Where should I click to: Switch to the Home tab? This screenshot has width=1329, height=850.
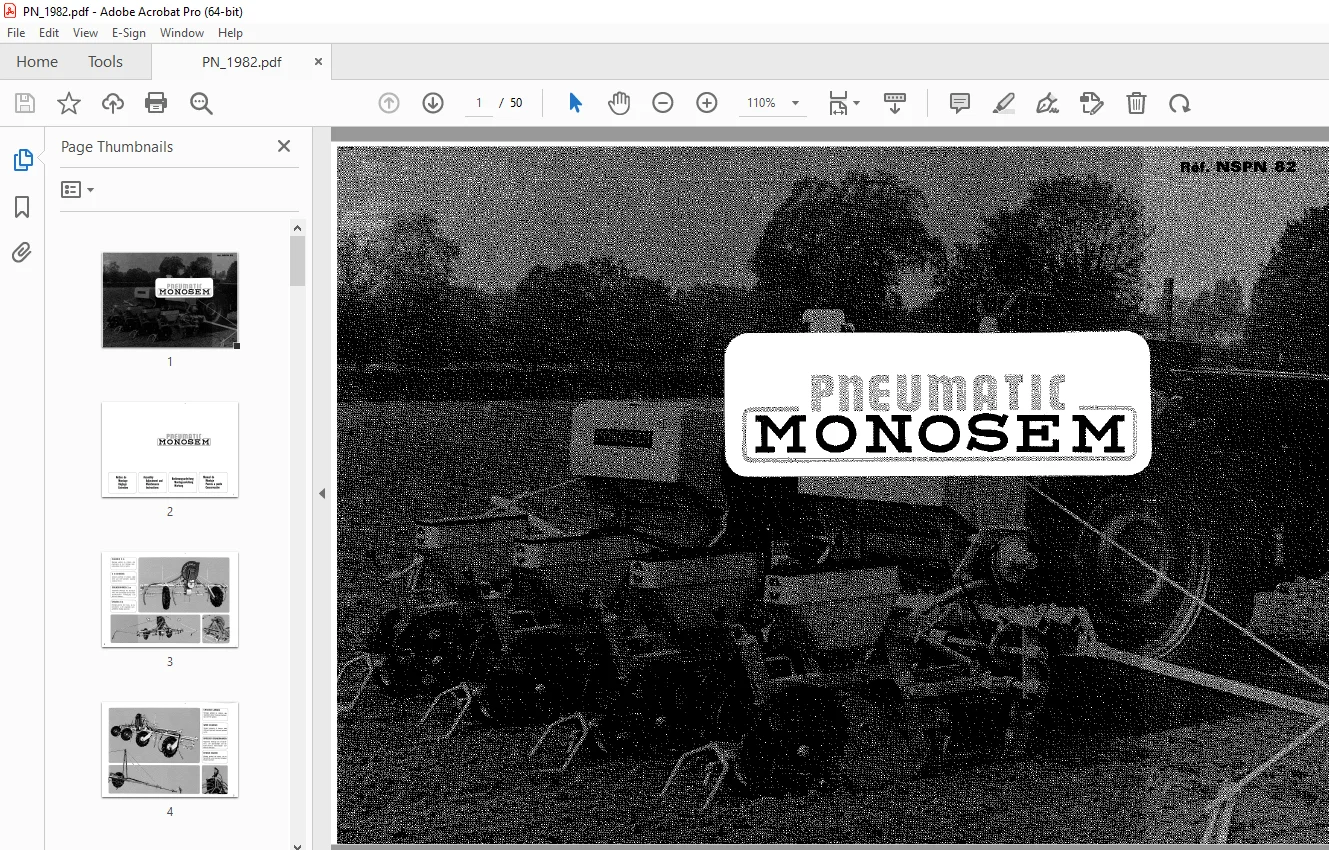[x=37, y=62]
